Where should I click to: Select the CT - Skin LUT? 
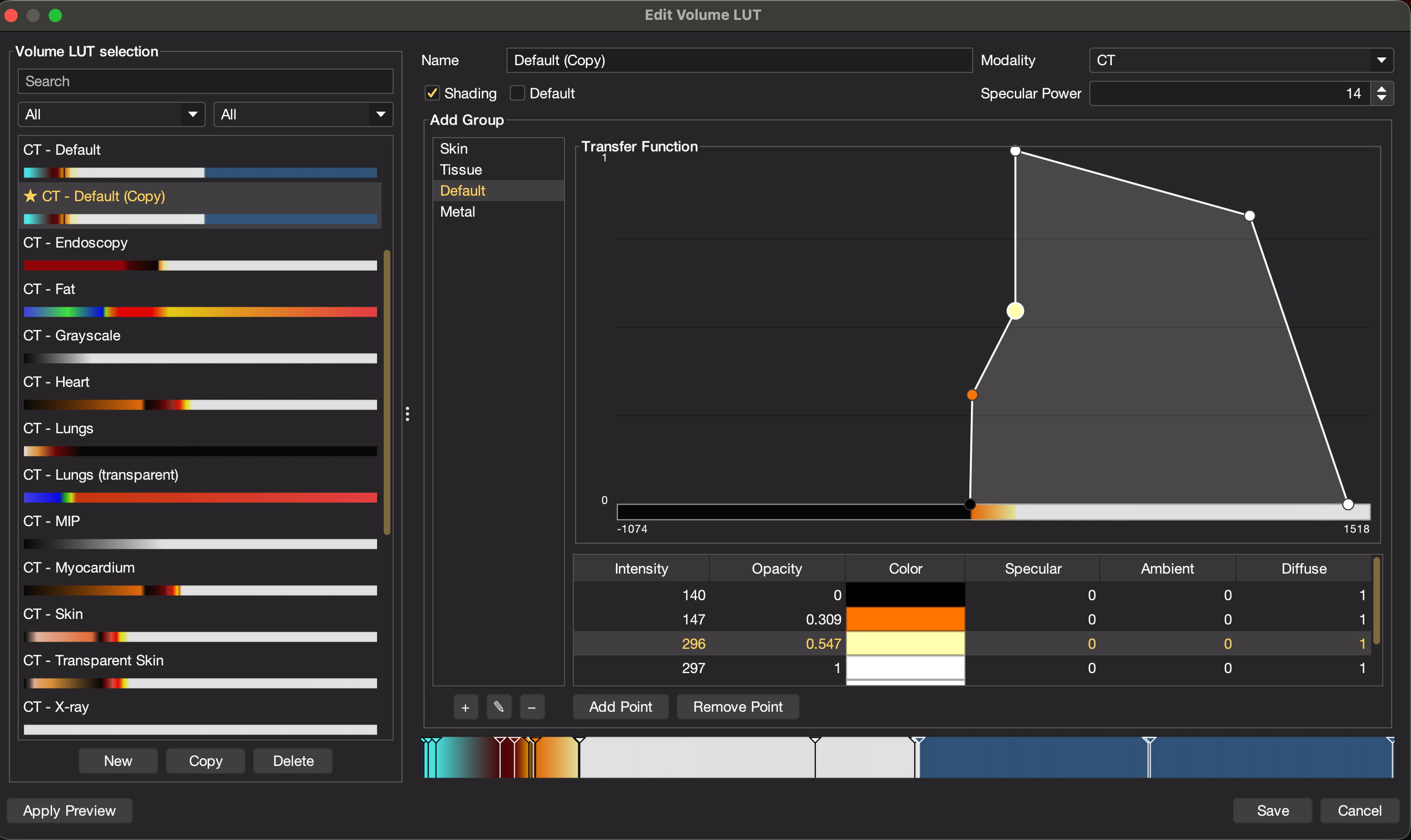pos(201,623)
